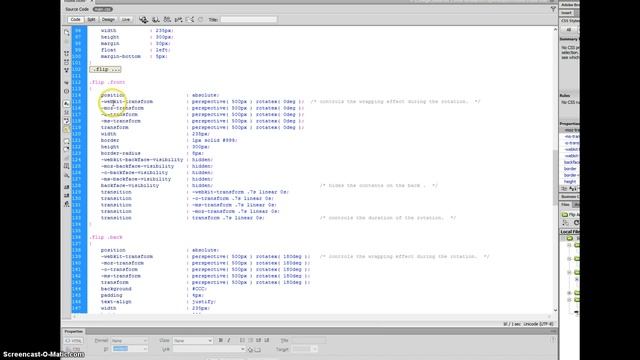Expand collapsed .flip ... code block
The width and height of the screenshot is (640, 360).
[105, 69]
